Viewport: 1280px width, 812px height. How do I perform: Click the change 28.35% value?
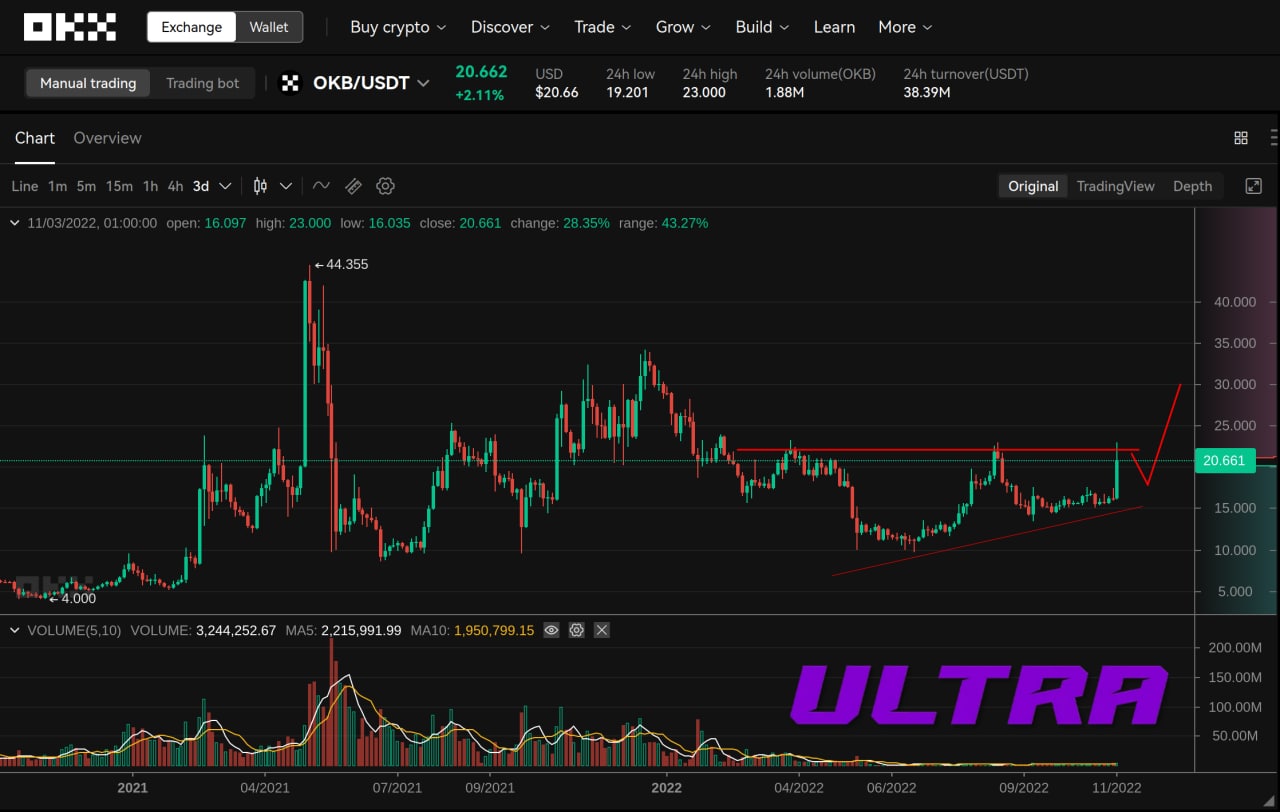click(586, 223)
